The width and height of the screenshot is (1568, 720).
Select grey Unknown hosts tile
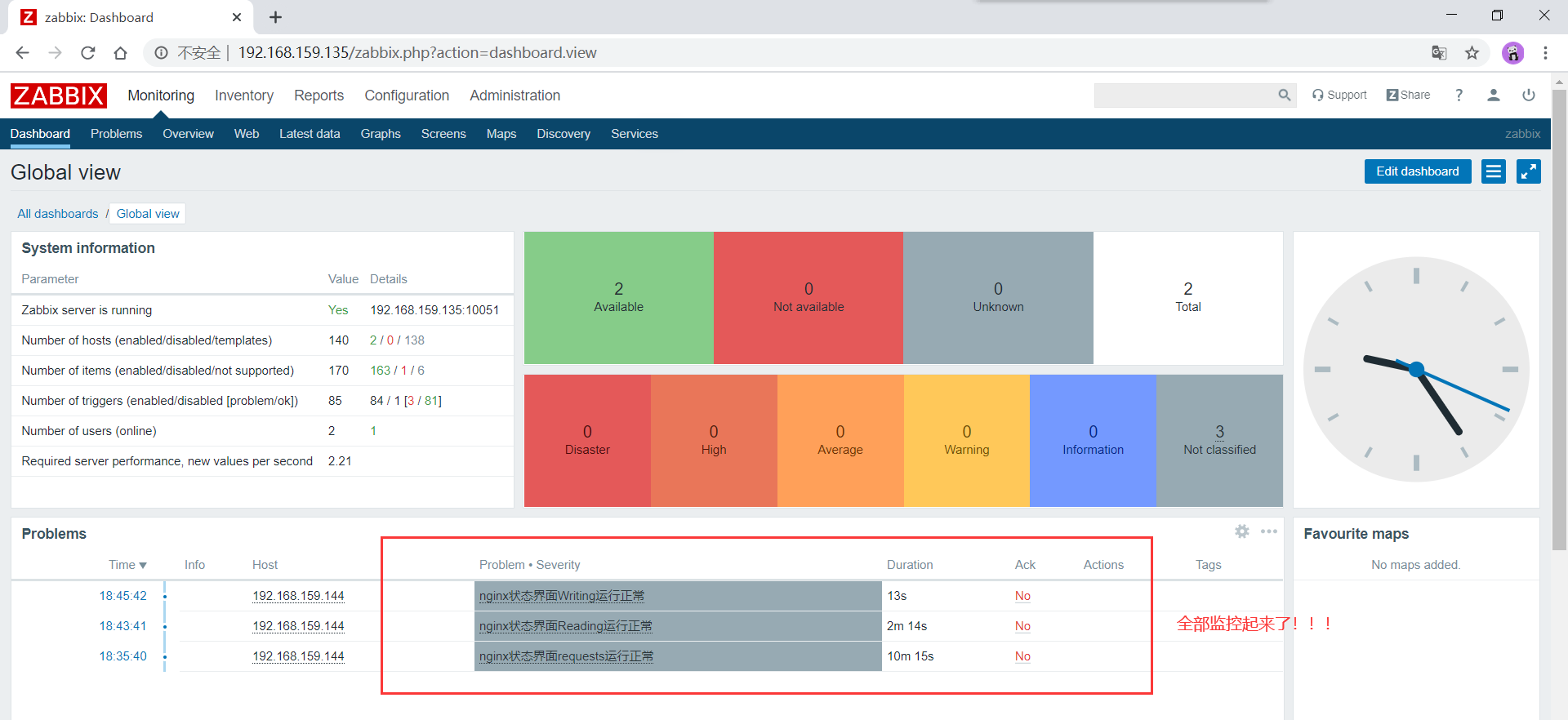pyautogui.click(x=998, y=298)
